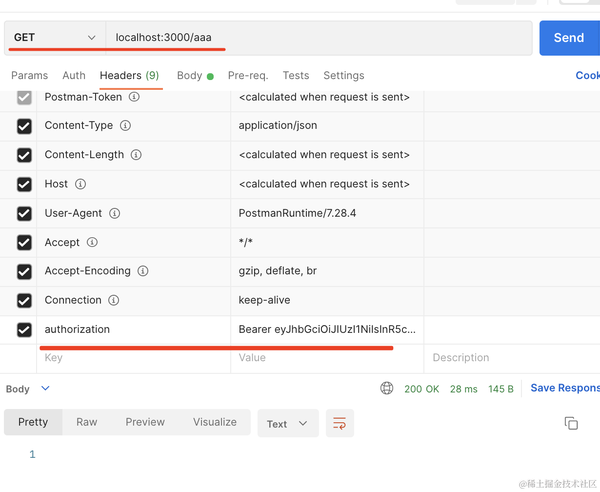Open the Pre-req. tab
Viewport: 600px width, 492px height.
(x=248, y=75)
